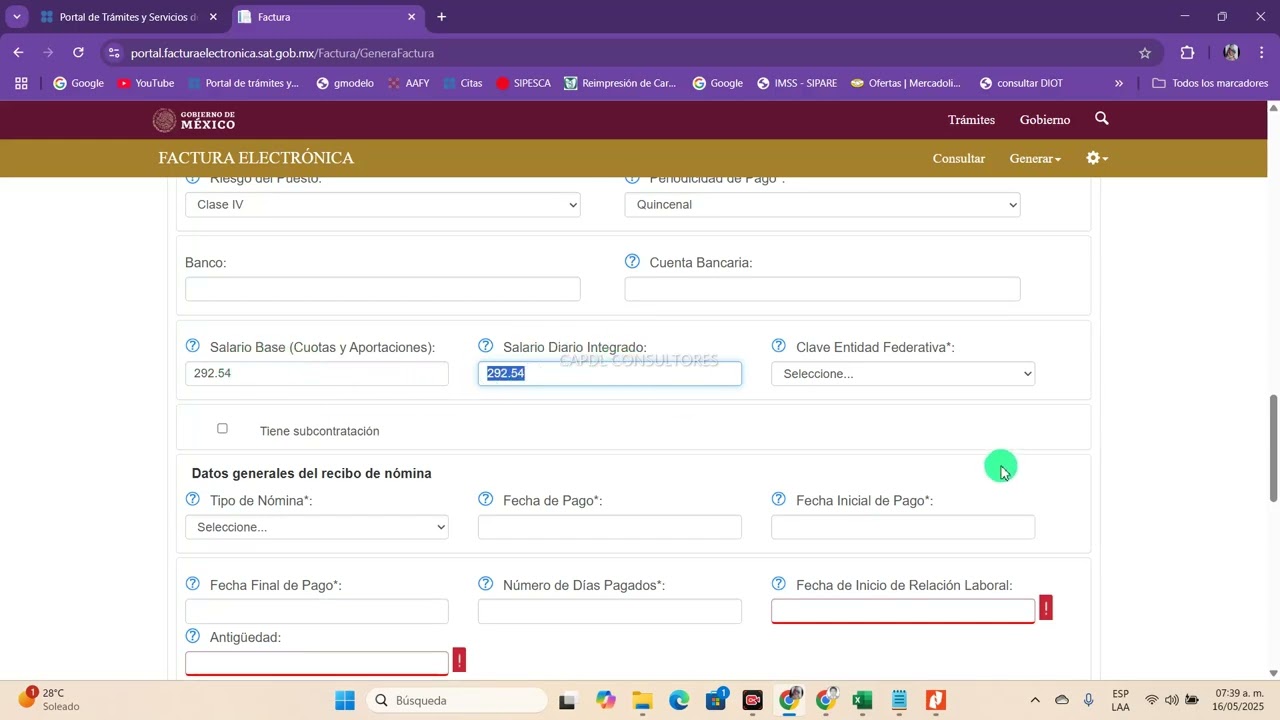
Task: Click the Windows Start button
Action: (345, 700)
